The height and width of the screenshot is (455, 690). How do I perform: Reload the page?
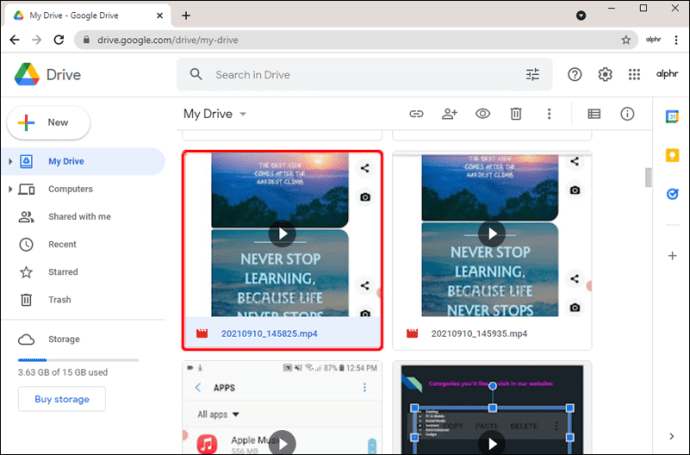tap(59, 40)
